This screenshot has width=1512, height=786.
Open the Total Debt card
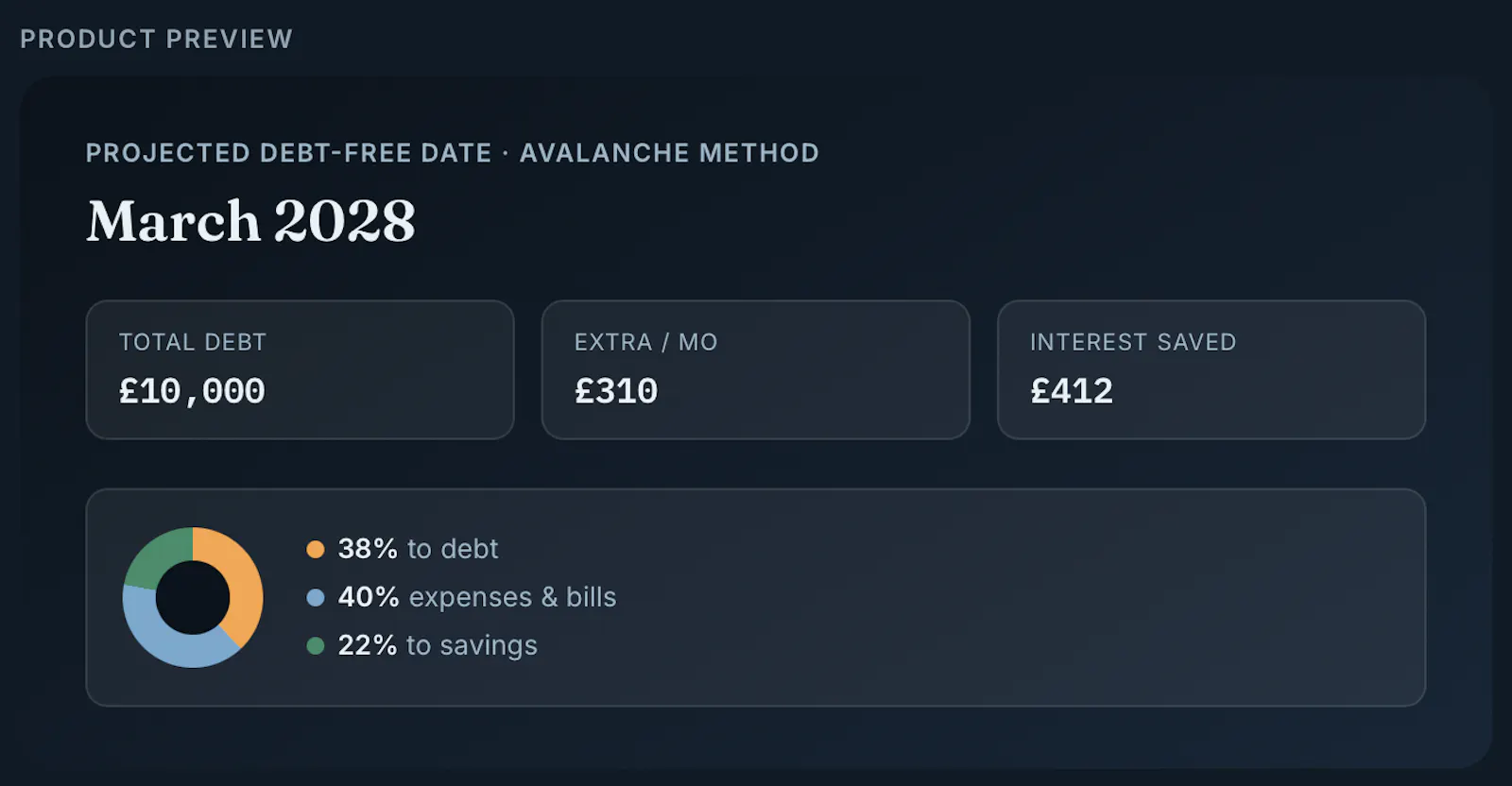pos(300,369)
